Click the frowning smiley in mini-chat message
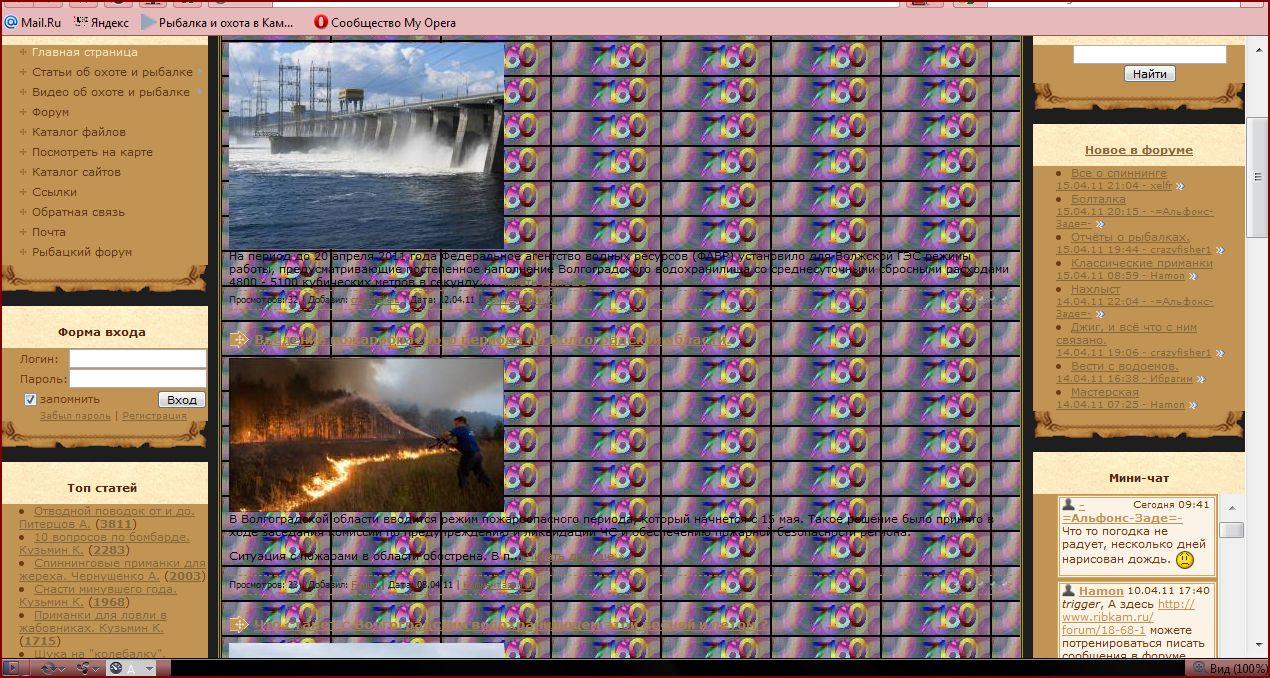The image size is (1270, 678). click(x=1185, y=559)
